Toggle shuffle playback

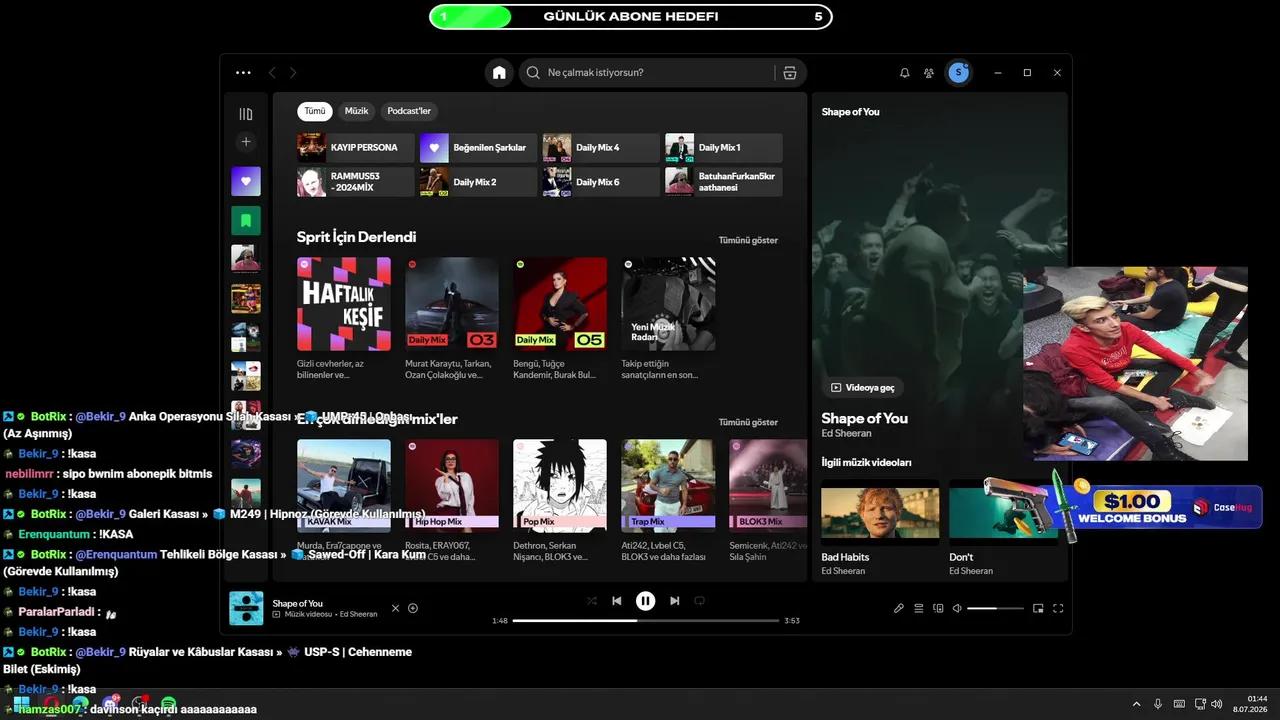click(592, 601)
